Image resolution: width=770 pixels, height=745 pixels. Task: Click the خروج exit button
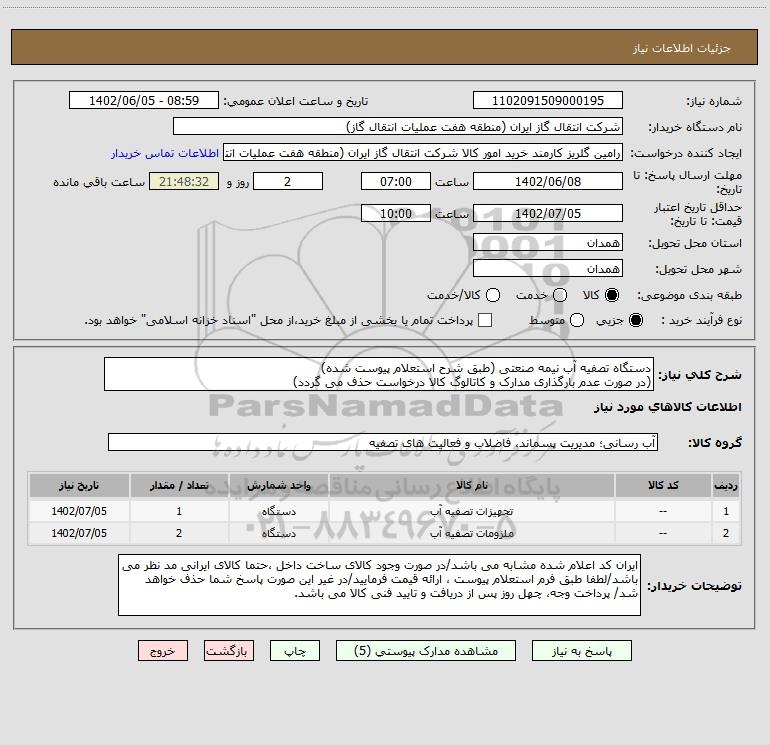click(x=163, y=651)
